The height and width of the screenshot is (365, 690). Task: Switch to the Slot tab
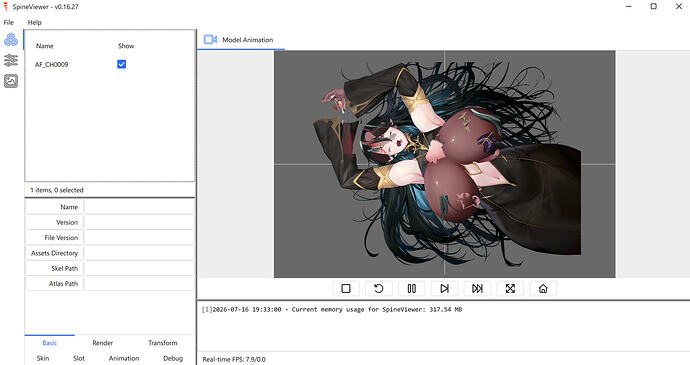tap(79, 358)
